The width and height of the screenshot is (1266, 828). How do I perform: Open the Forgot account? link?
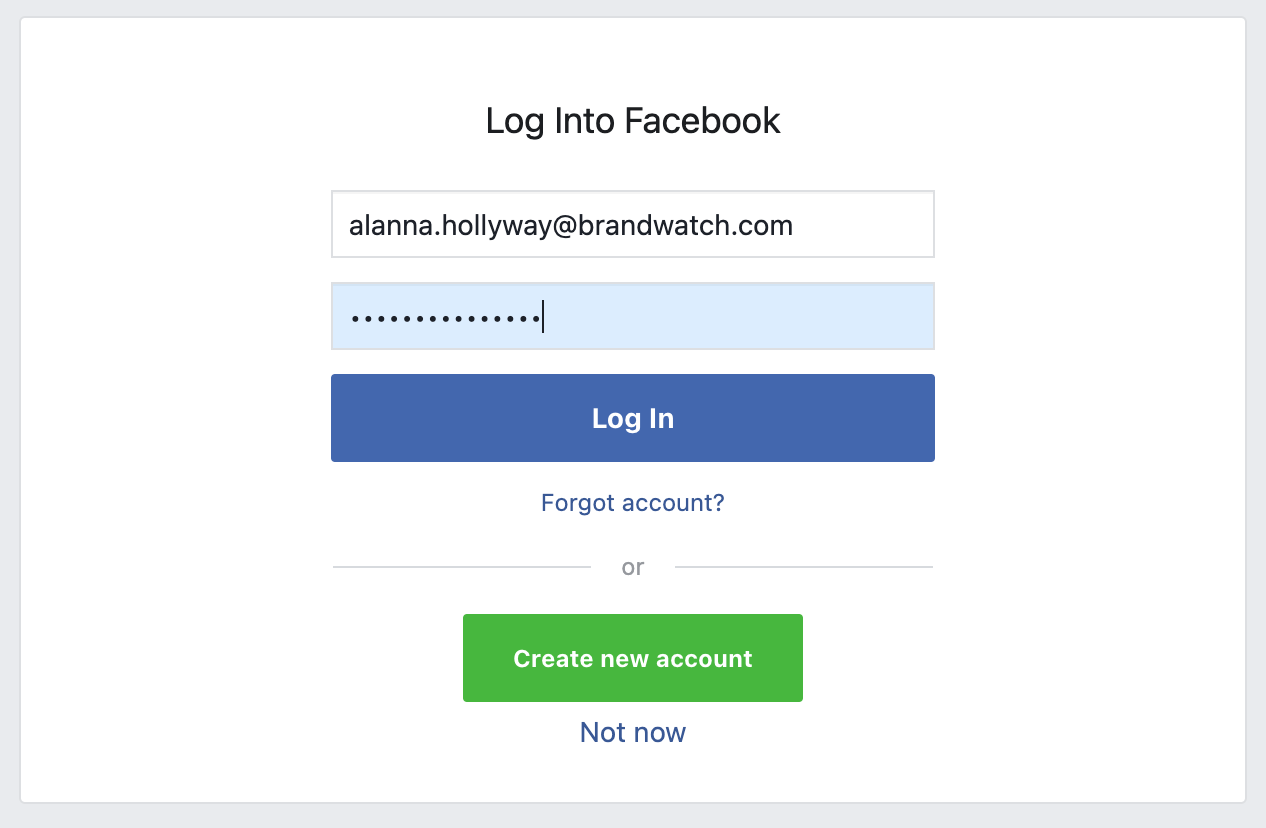coord(632,502)
